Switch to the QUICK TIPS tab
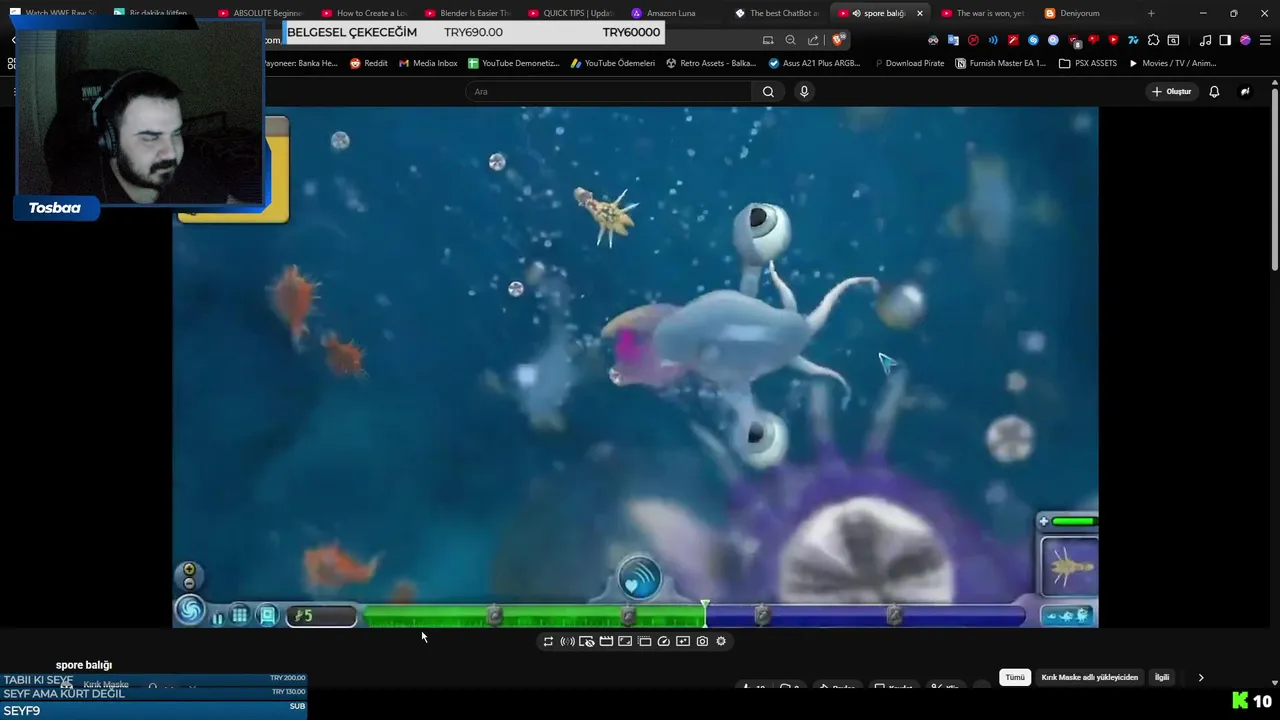Image resolution: width=1280 pixels, height=720 pixels. point(569,13)
